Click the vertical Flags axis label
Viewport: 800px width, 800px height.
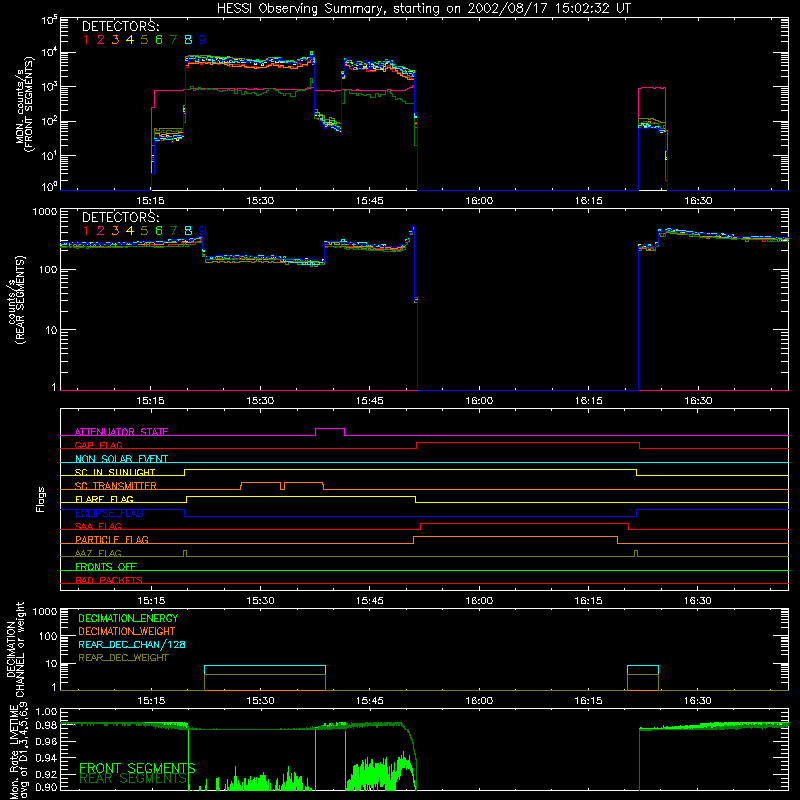[41, 499]
